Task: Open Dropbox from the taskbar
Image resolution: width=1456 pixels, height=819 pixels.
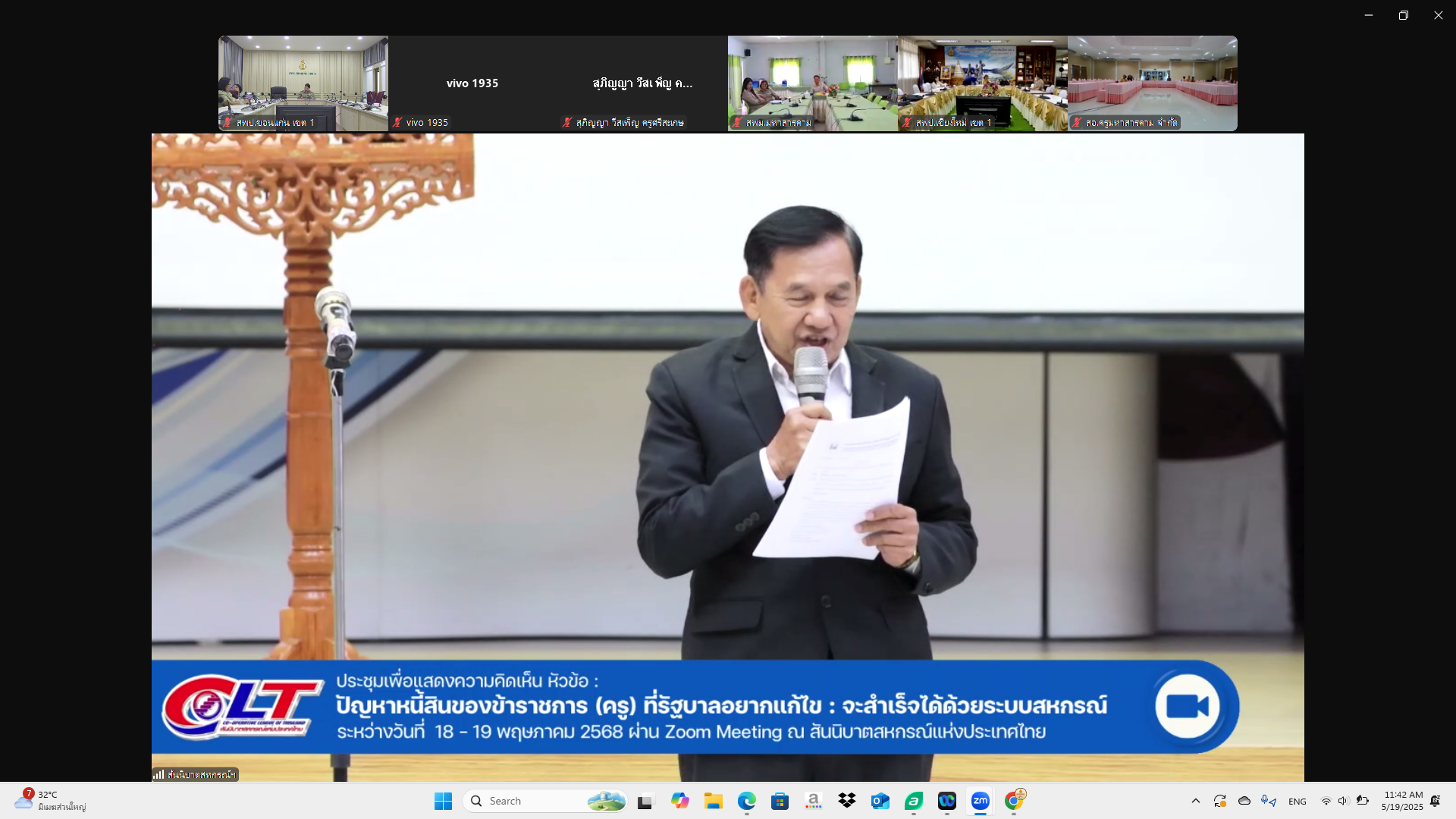Action: (847, 801)
